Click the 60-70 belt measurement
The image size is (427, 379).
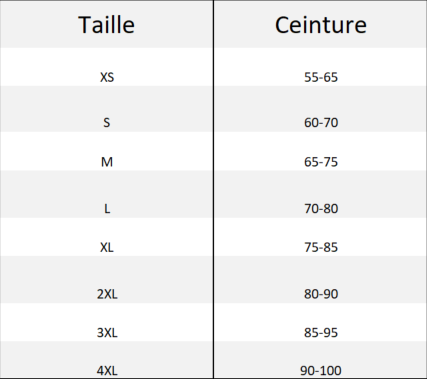[x=321, y=123]
